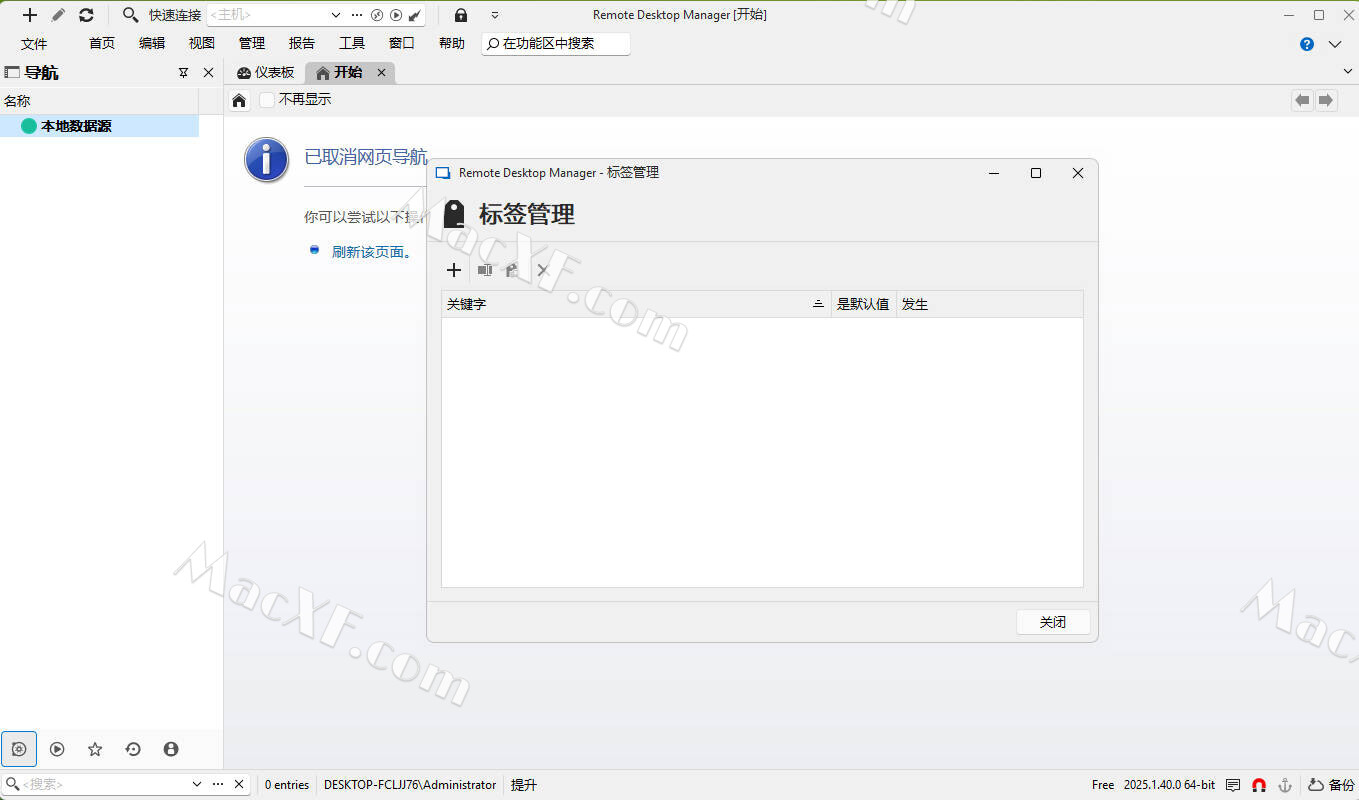Viewport: 1359px width, 800px height.
Task: Open the tab list dropdown at the right of the tabs
Action: pyautogui.click(x=1347, y=72)
